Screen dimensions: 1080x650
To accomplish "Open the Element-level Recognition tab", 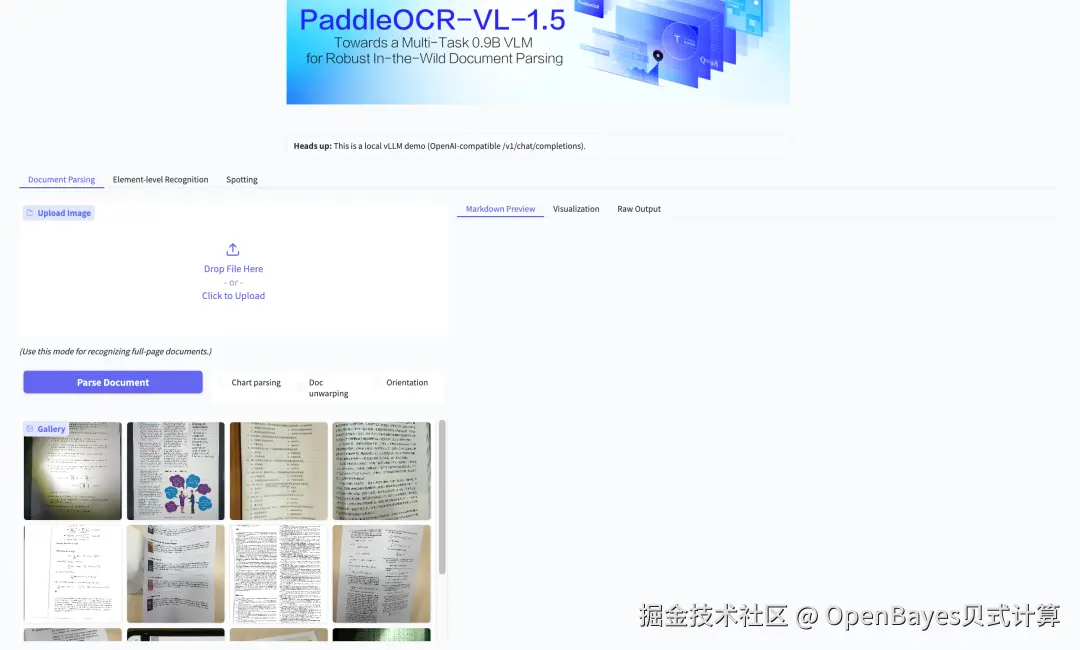I will coord(160,179).
